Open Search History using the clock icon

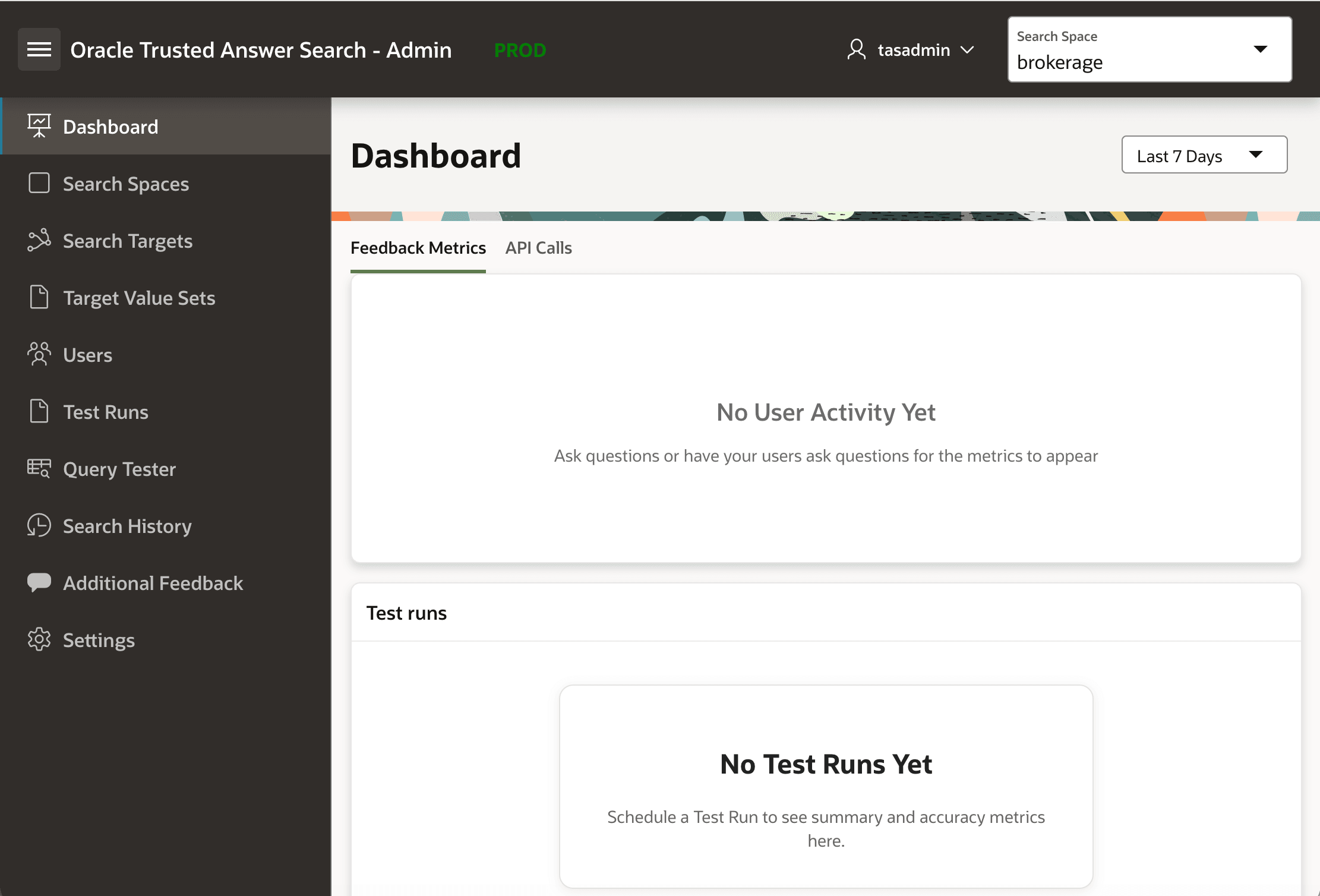point(39,526)
